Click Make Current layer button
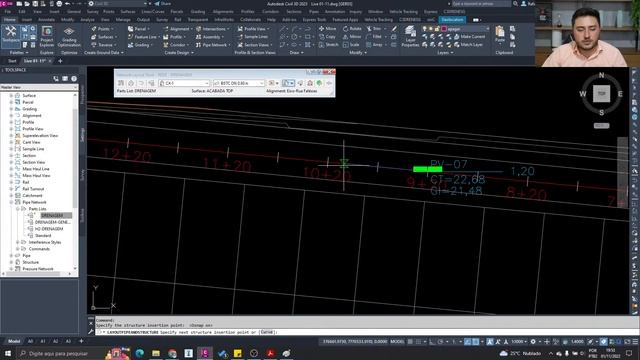 469,37
